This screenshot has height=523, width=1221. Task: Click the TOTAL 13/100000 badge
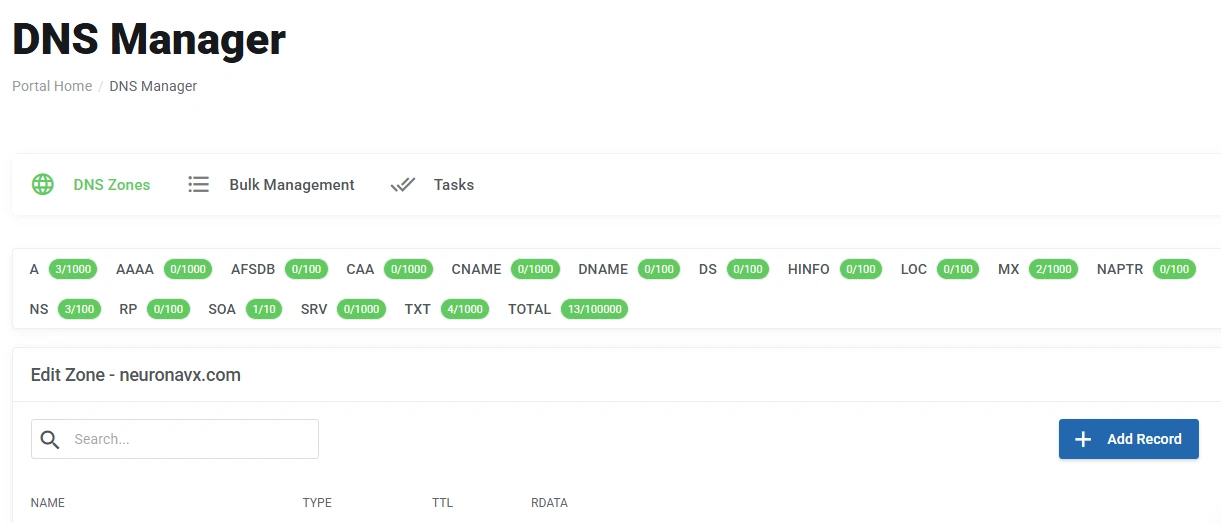pos(594,309)
